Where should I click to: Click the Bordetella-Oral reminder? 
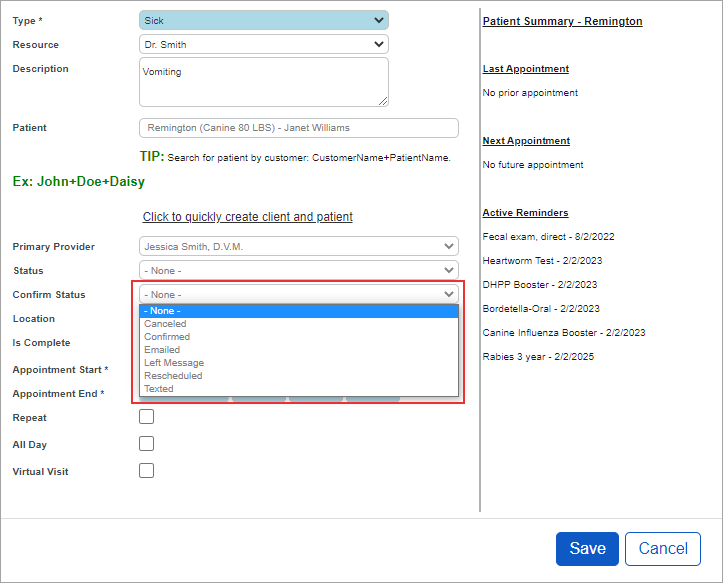[x=541, y=309]
